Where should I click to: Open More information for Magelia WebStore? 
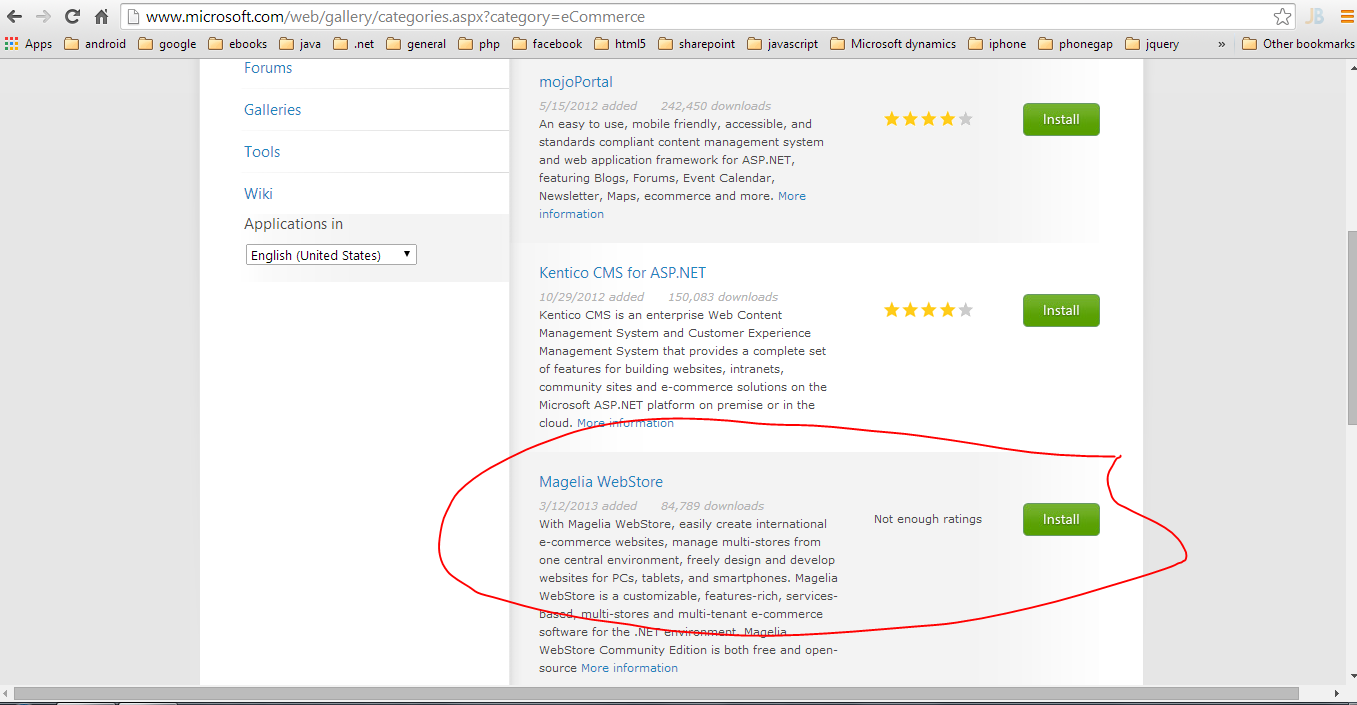629,668
